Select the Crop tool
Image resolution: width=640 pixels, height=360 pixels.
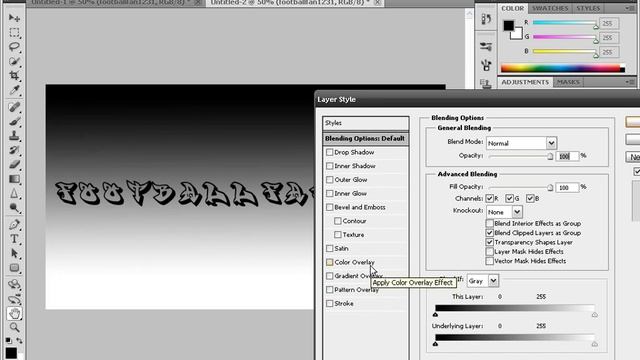[x=14, y=76]
